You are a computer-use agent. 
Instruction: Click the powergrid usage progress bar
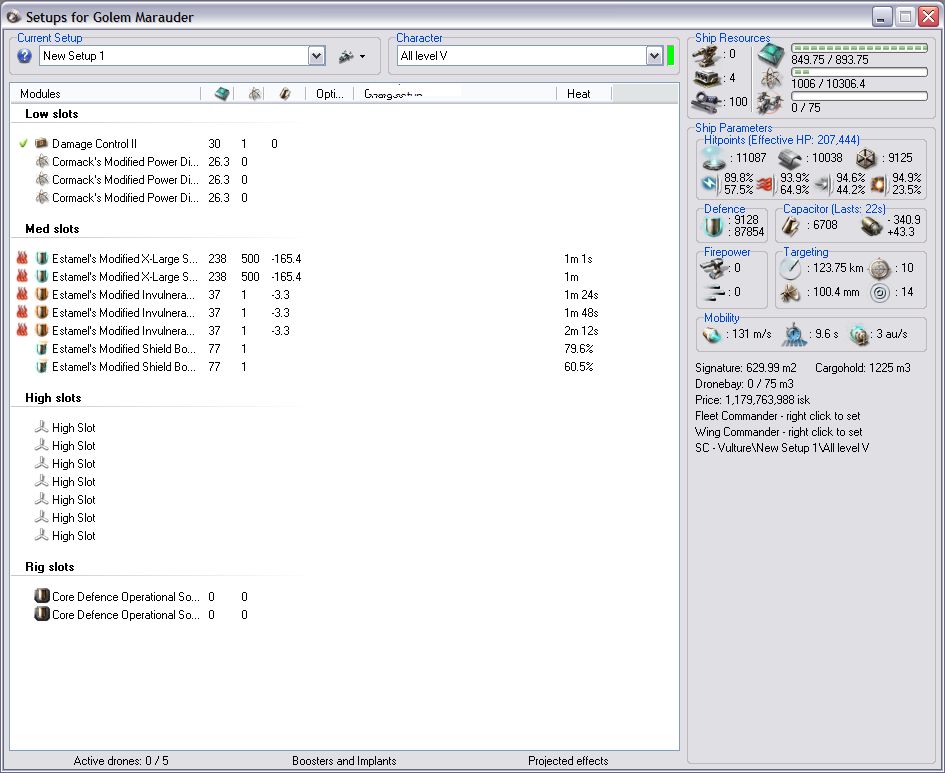(x=859, y=72)
